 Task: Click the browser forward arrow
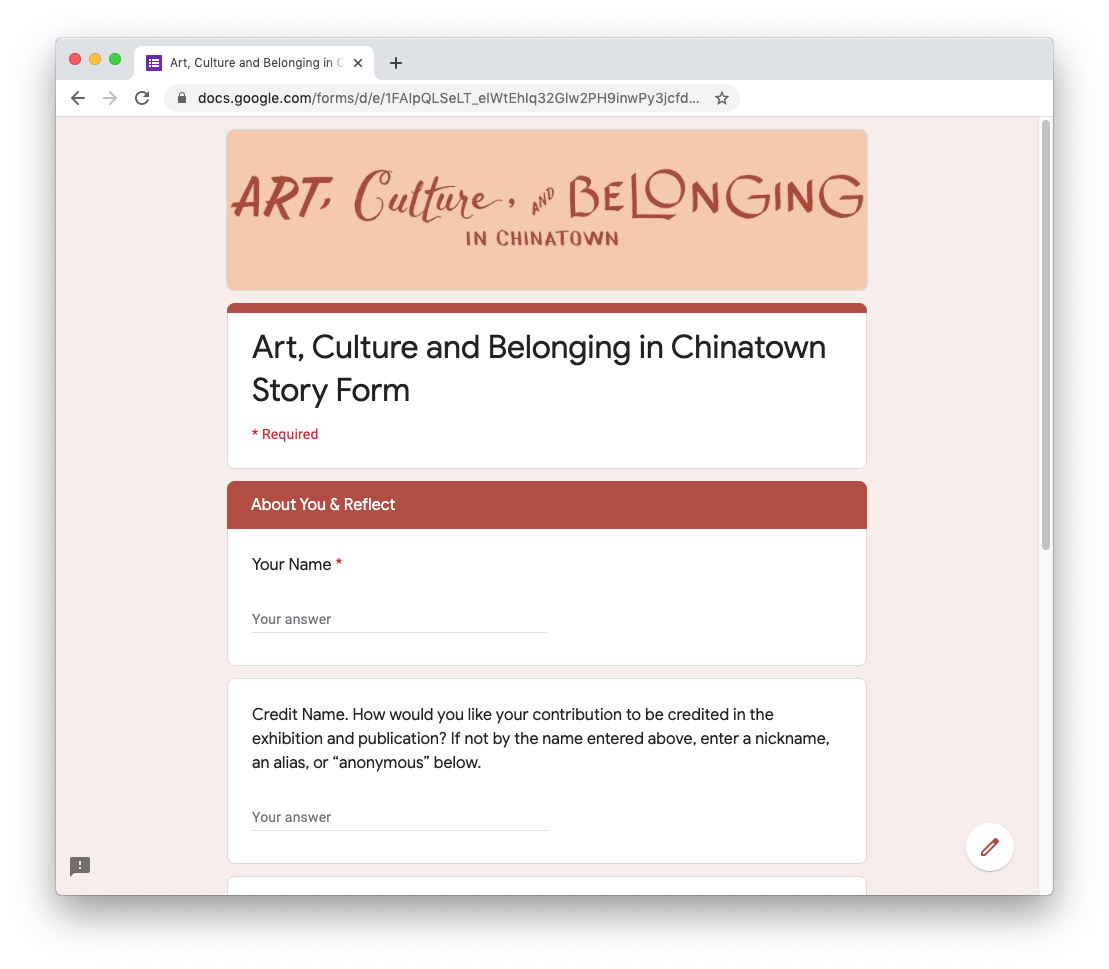110,98
